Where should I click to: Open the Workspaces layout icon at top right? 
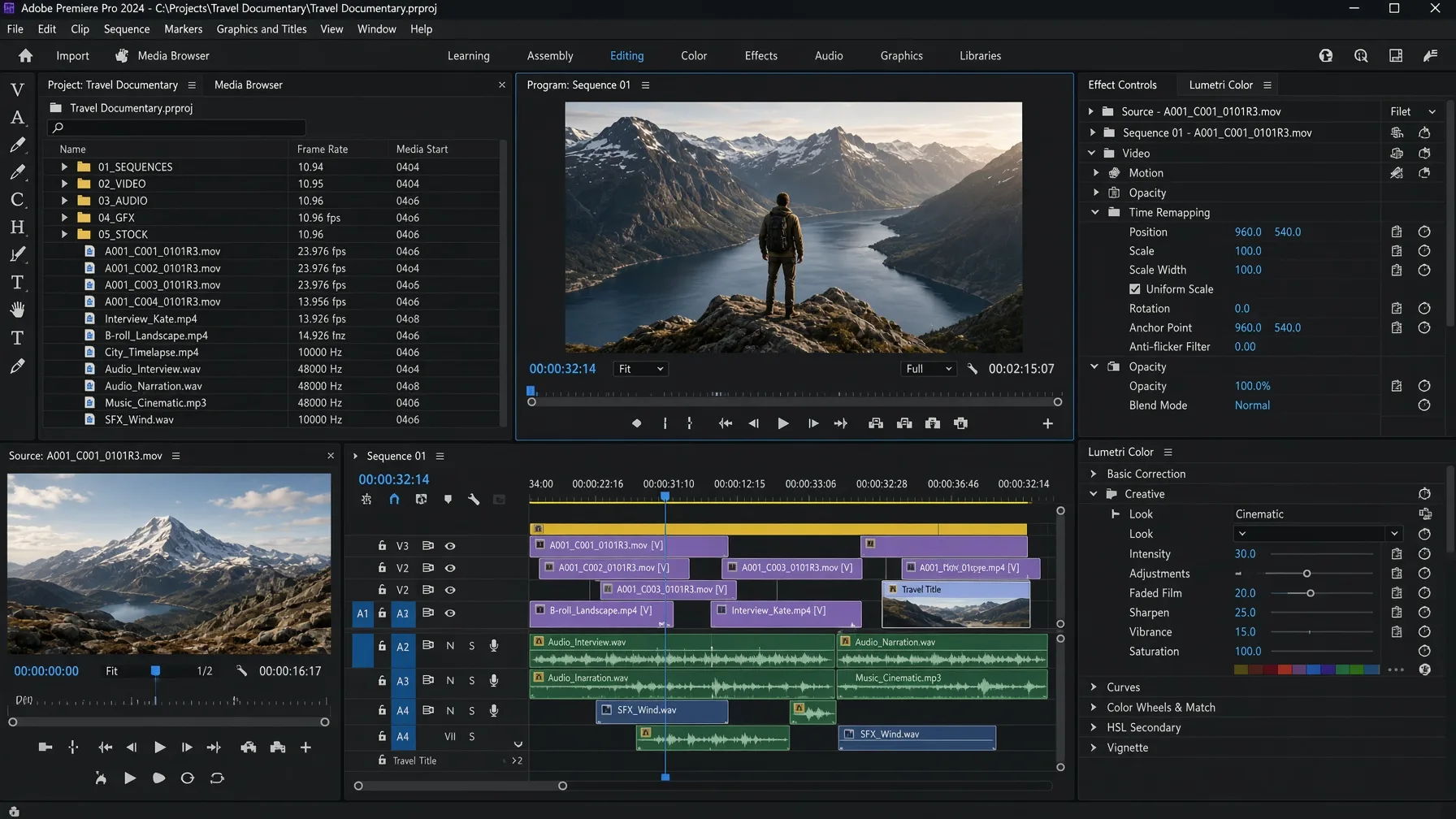pos(1396,55)
